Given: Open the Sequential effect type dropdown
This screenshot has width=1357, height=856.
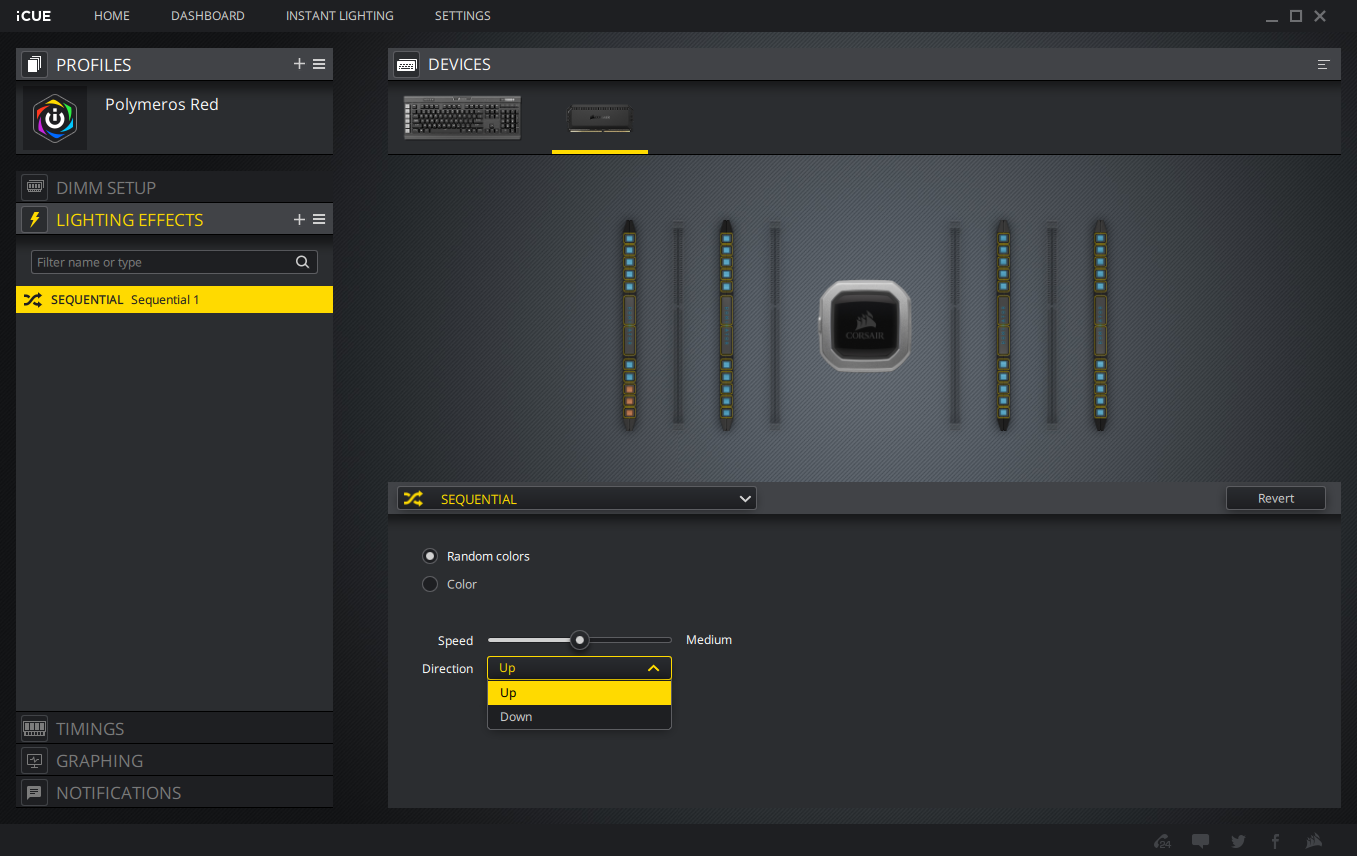Looking at the screenshot, I should click(x=577, y=498).
